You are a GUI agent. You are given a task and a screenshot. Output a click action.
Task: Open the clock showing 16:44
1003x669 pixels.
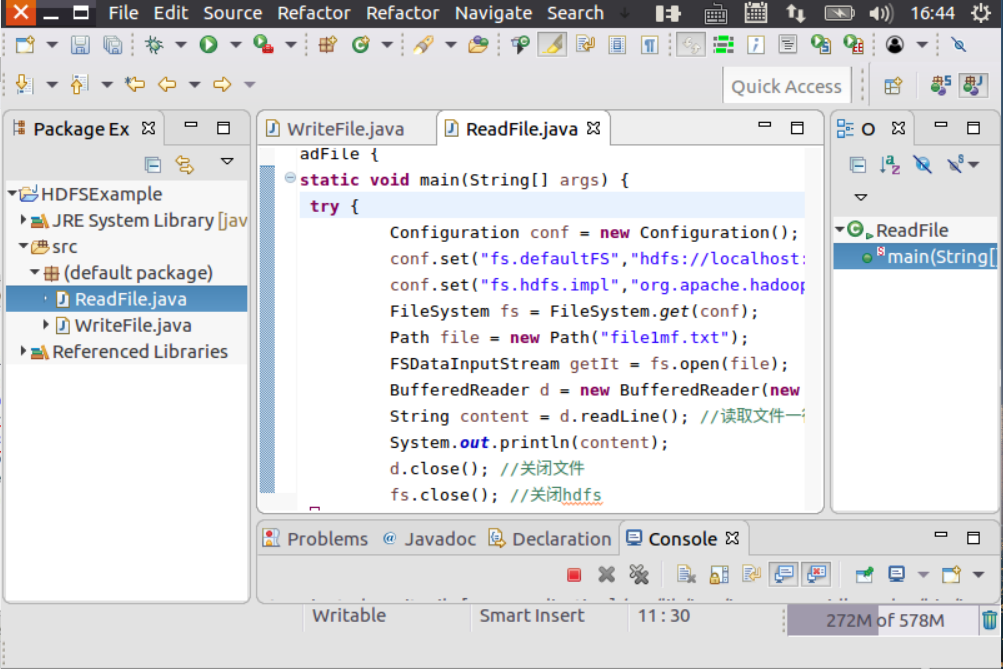click(x=933, y=13)
